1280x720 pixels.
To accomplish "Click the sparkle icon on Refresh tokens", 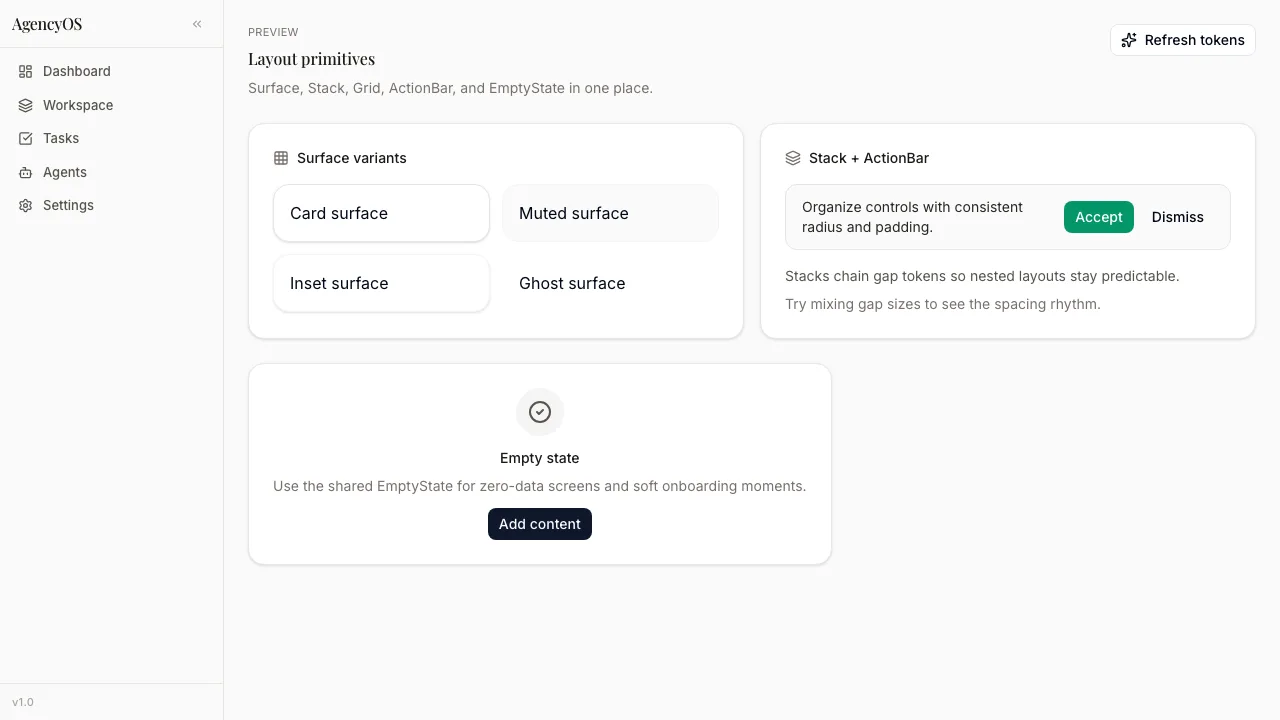I will [x=1129, y=40].
